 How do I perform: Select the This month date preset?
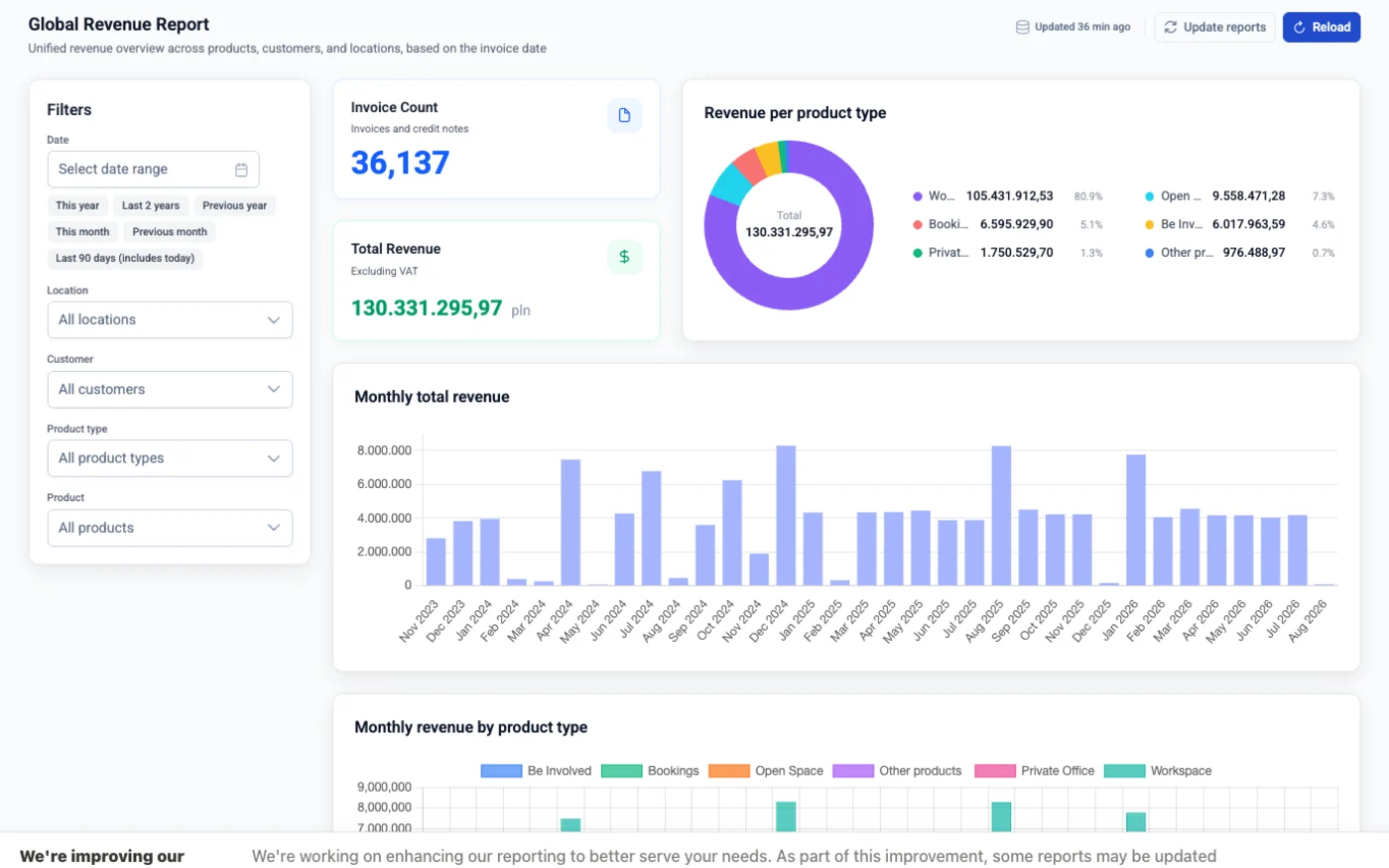pyautogui.click(x=82, y=232)
